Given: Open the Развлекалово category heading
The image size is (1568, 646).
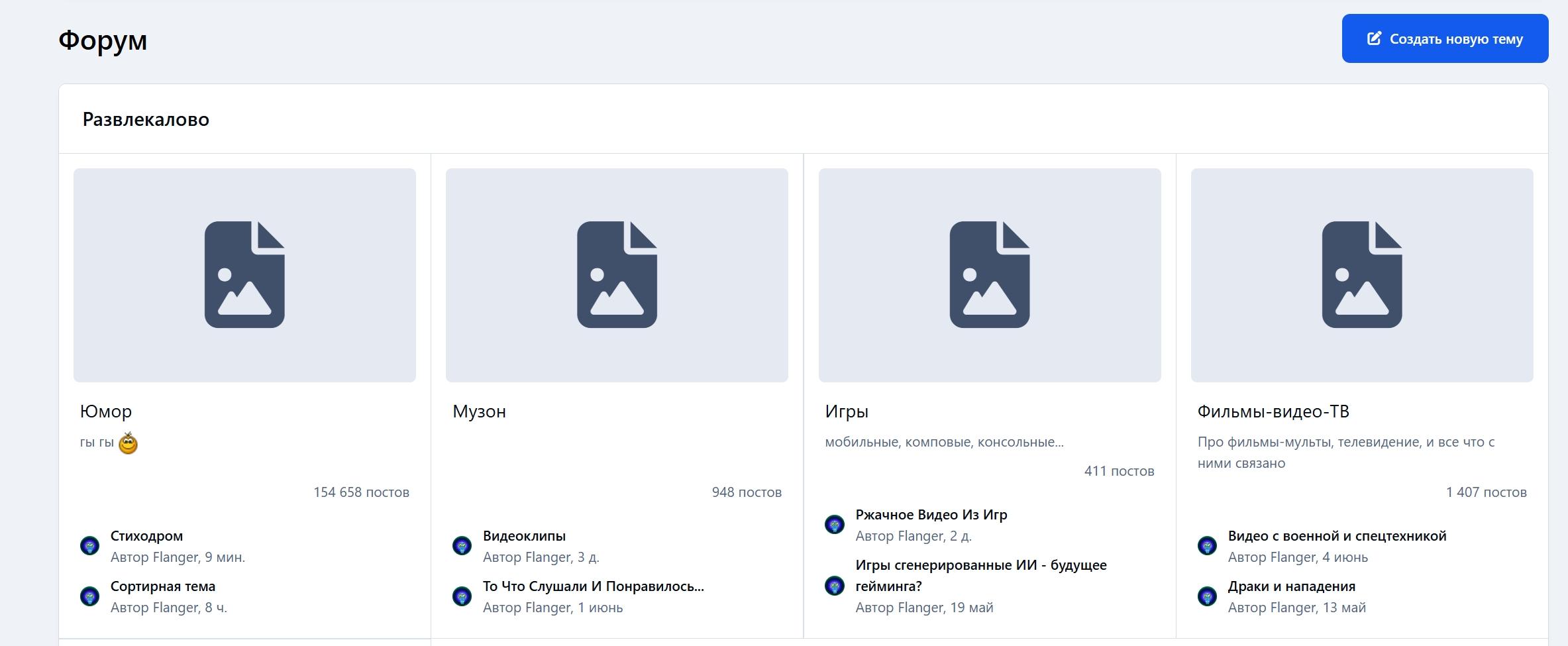Looking at the screenshot, I should [146, 119].
